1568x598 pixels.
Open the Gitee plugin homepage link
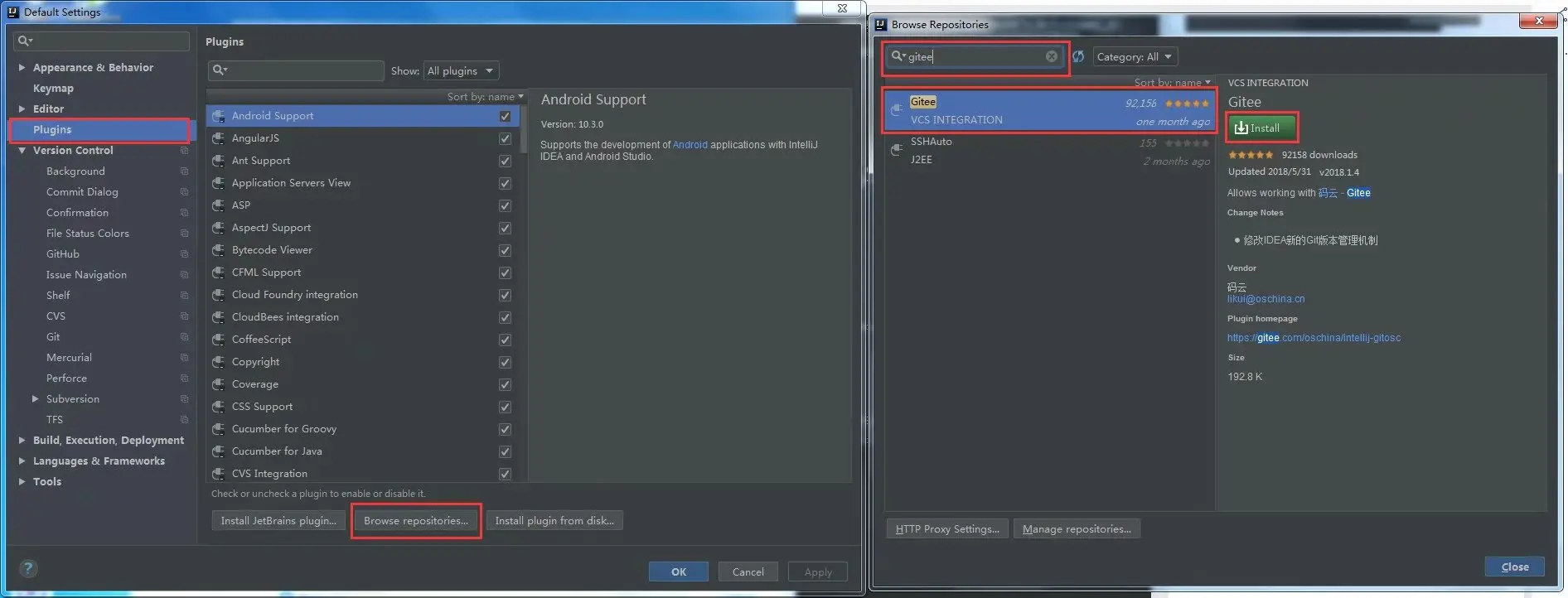(1314, 338)
